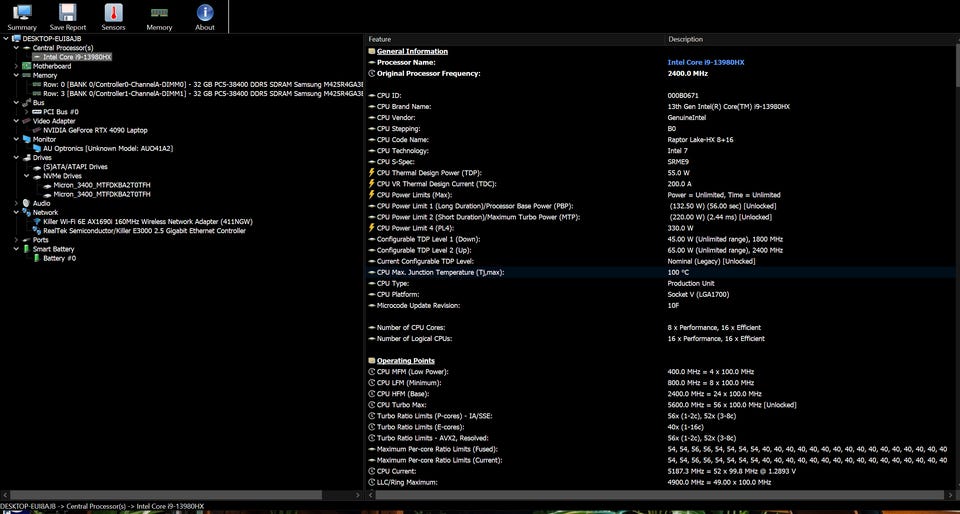Click the Smart Battery icon

(26, 249)
